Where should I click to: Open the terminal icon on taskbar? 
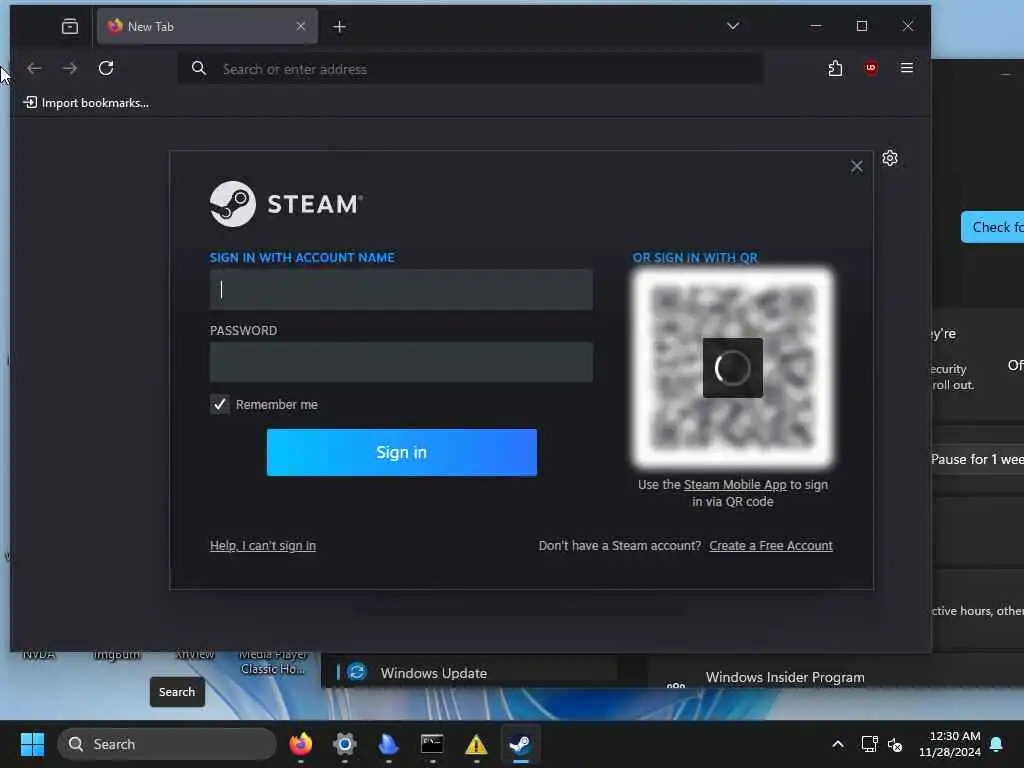pos(432,744)
